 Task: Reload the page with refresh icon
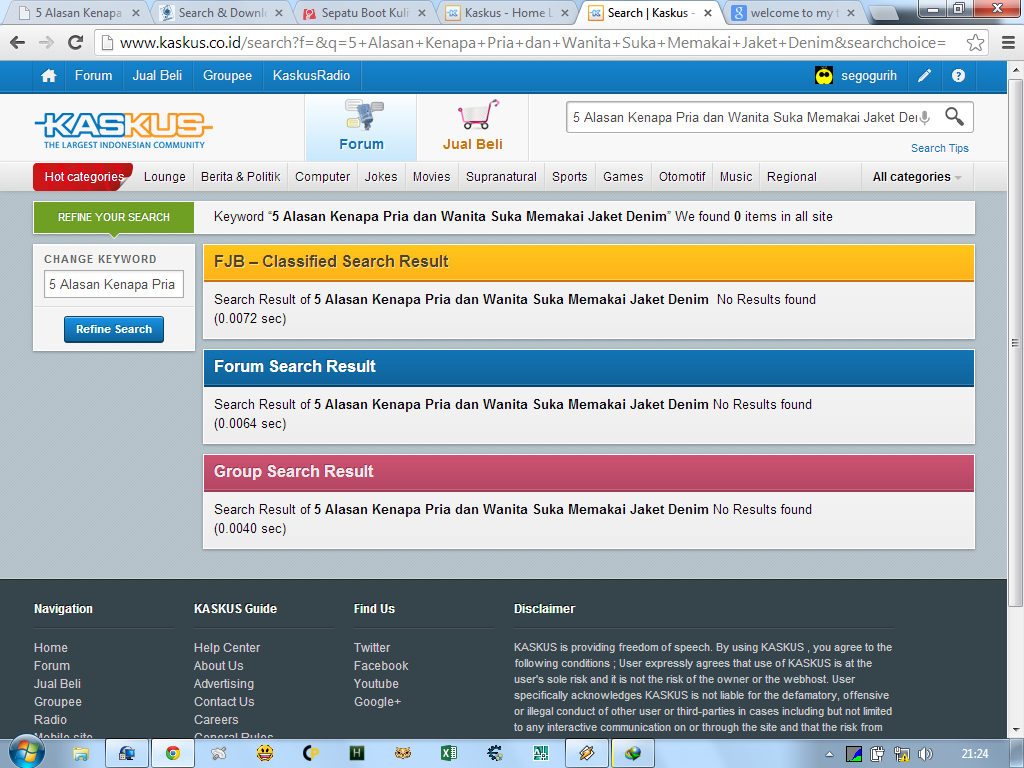(76, 43)
